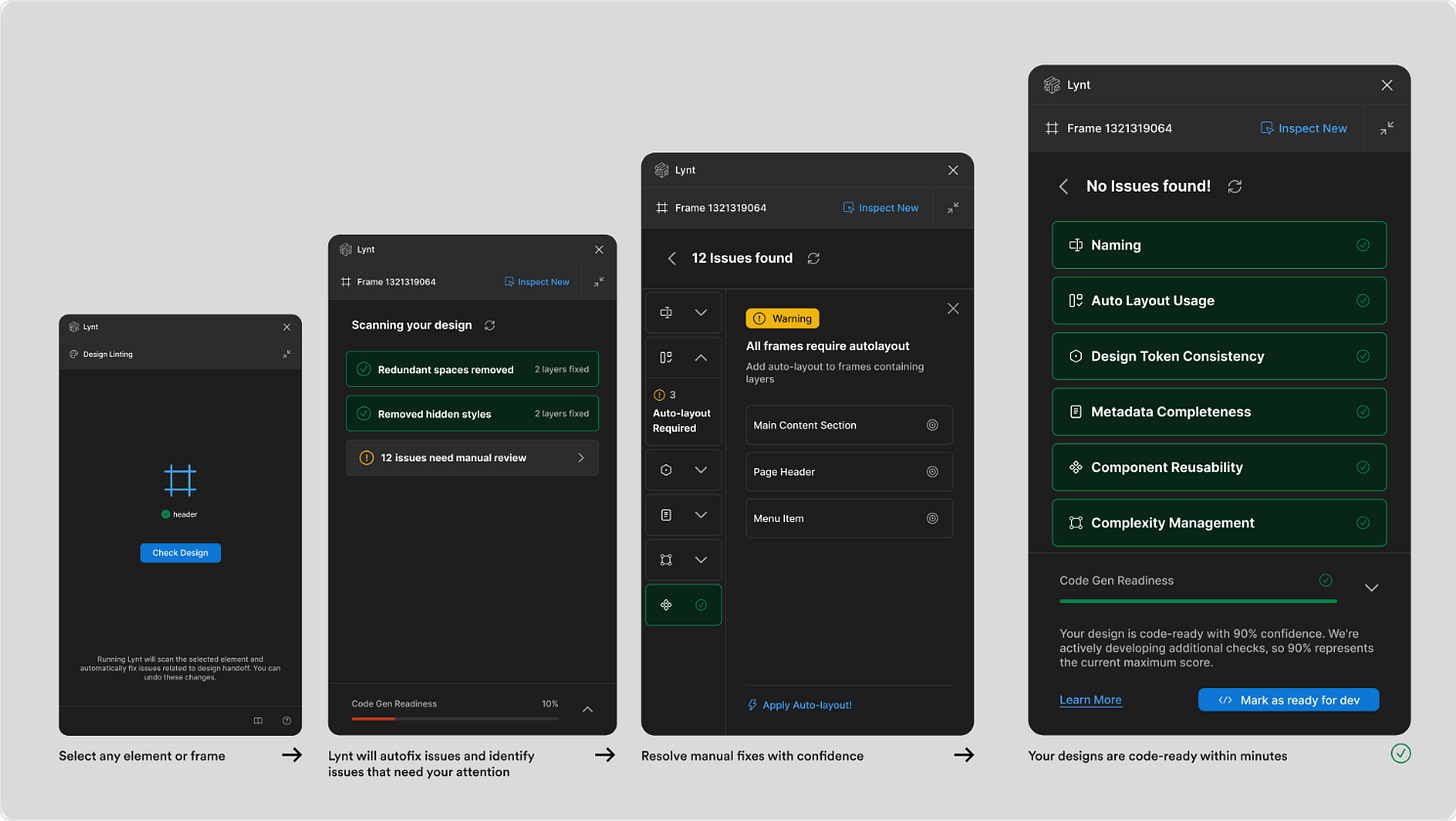This screenshot has width=1456, height=821.
Task: Expand Metadata category in issues sidebar
Action: (x=683, y=515)
